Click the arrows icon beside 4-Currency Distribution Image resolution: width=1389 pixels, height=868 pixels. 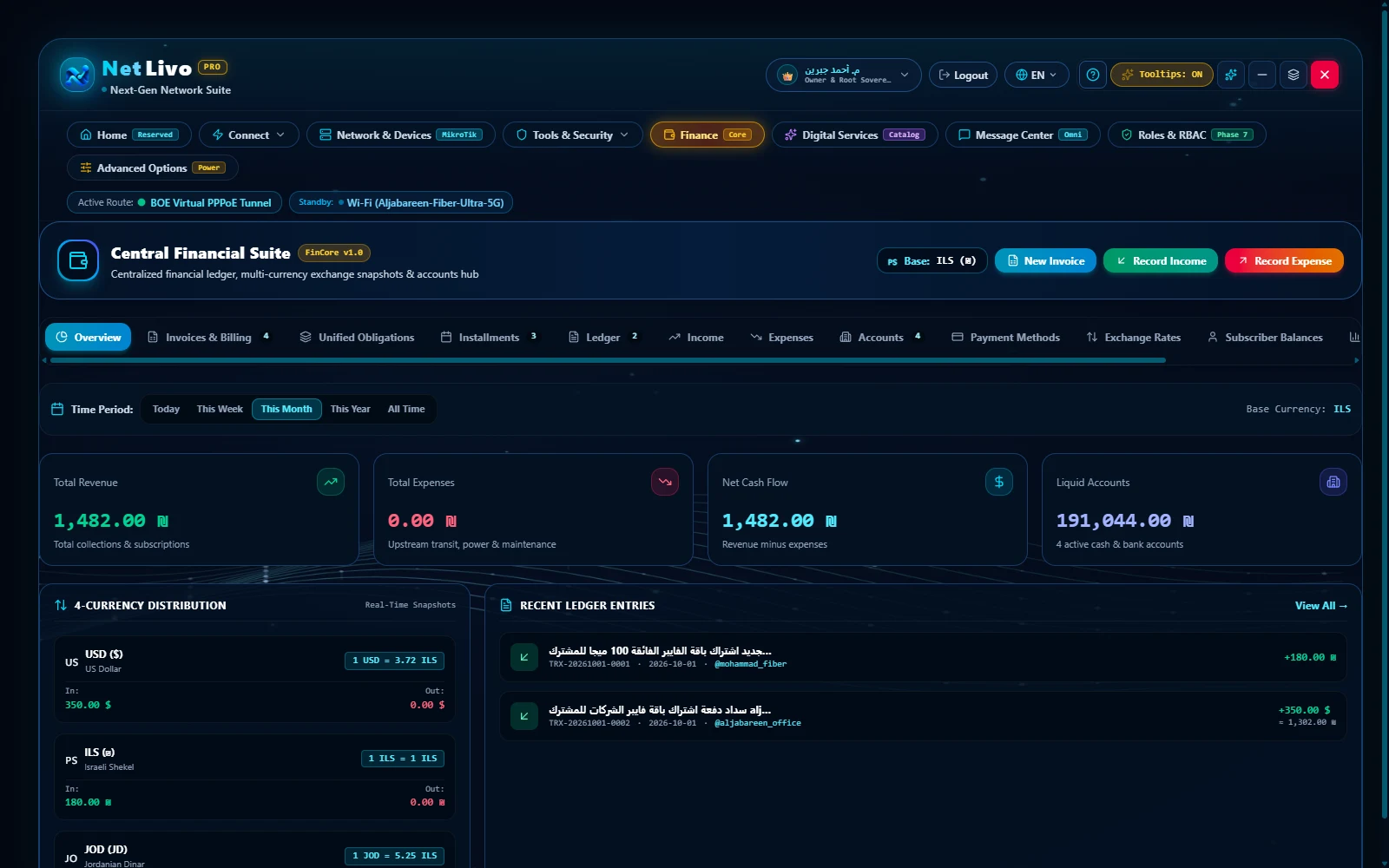click(x=61, y=605)
